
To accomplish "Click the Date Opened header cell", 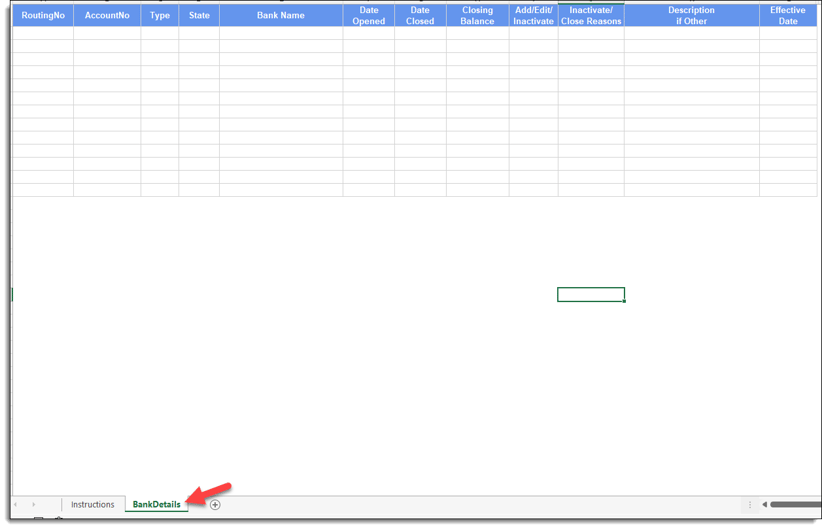I will [369, 16].
